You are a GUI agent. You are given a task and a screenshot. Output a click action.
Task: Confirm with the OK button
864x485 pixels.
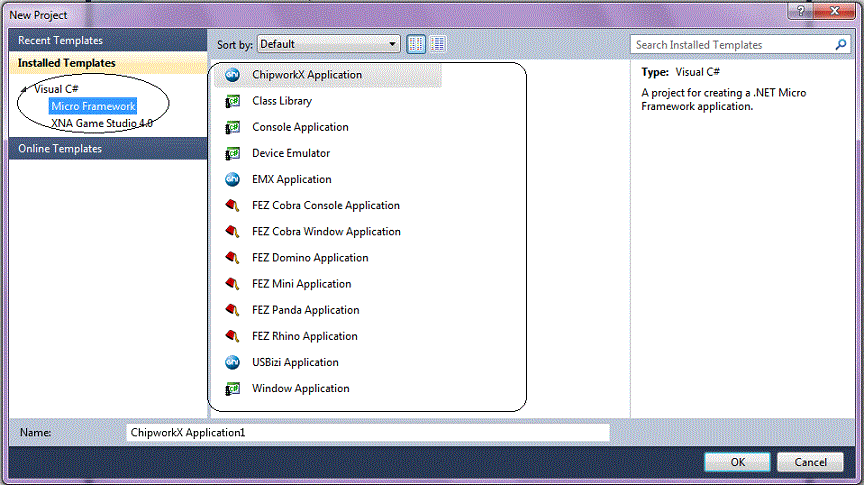(737, 462)
